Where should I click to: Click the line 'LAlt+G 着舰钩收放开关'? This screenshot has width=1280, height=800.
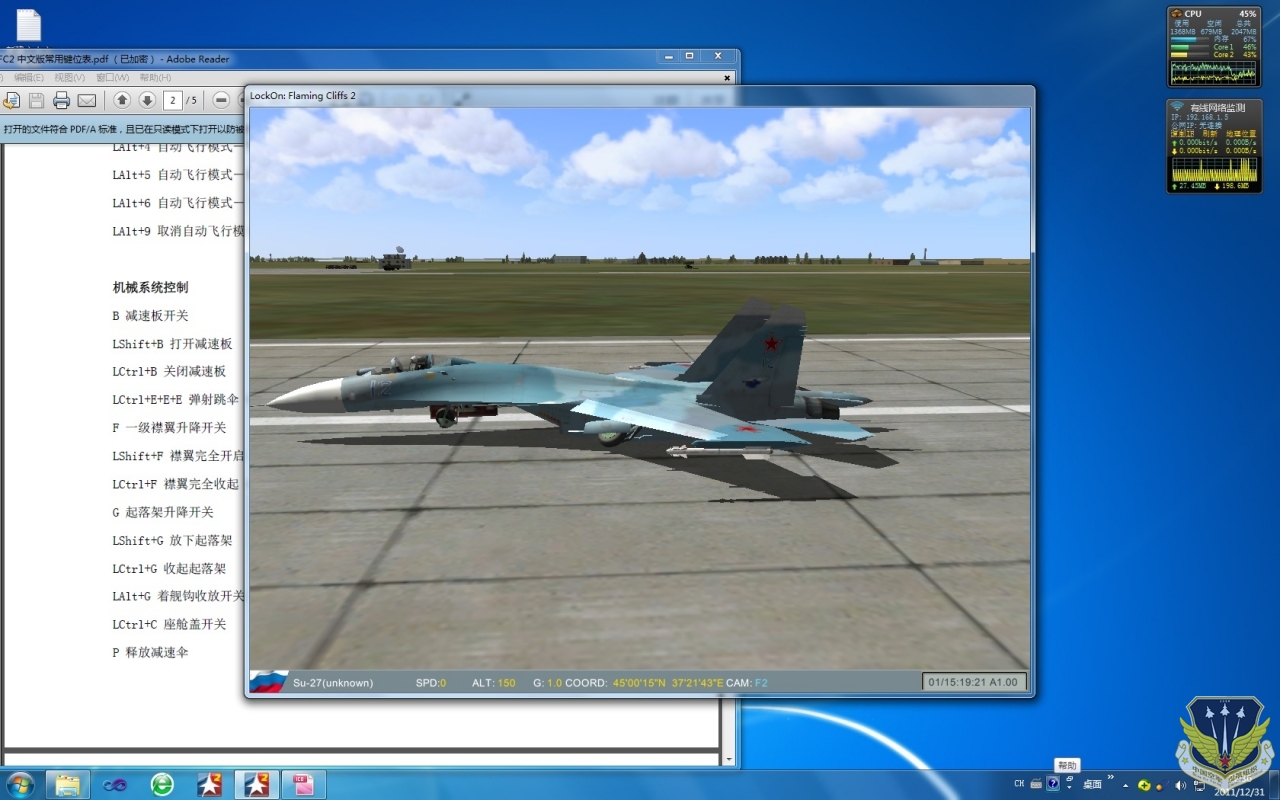[x=178, y=596]
